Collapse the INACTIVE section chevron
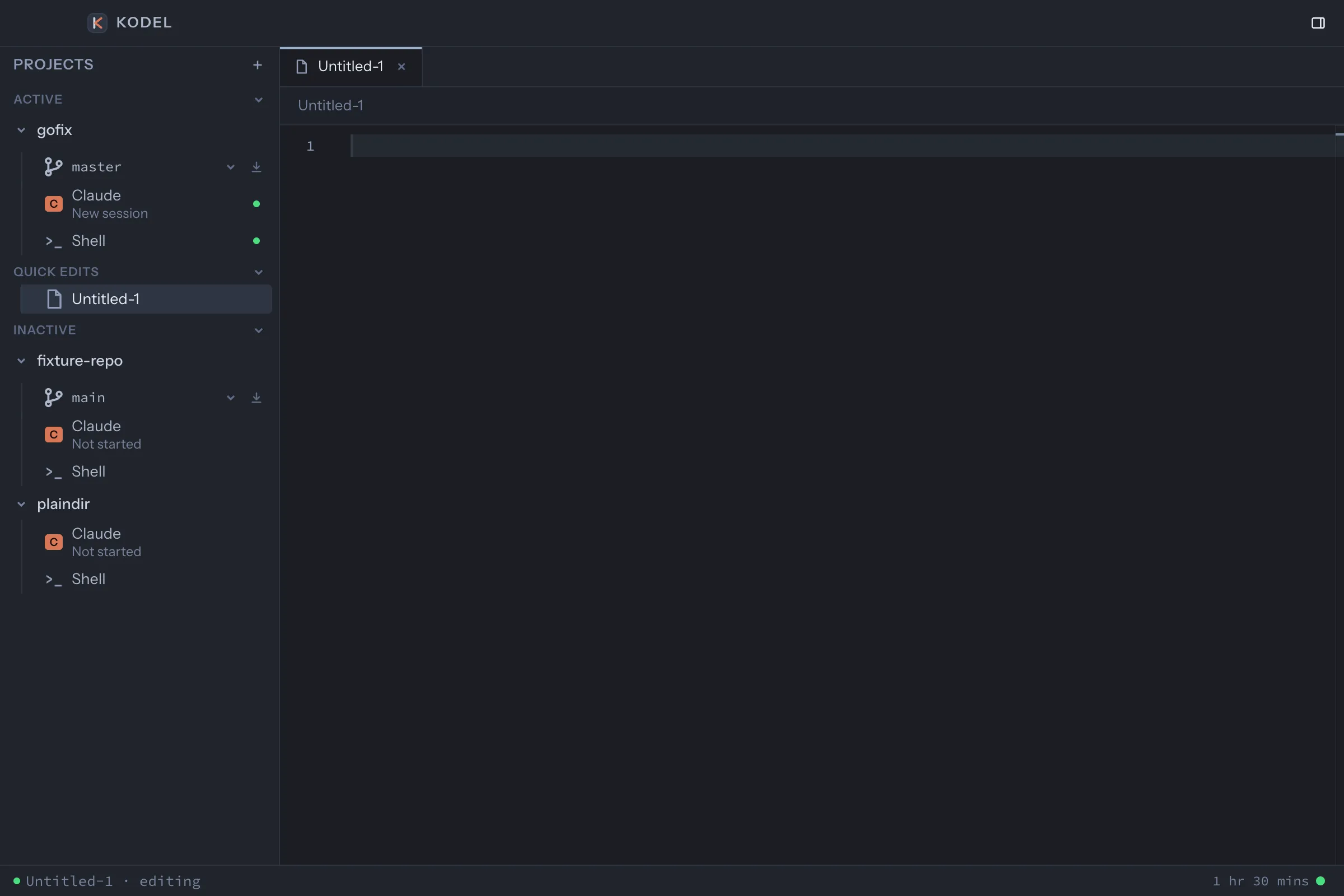This screenshot has height=896, width=1344. click(x=258, y=331)
